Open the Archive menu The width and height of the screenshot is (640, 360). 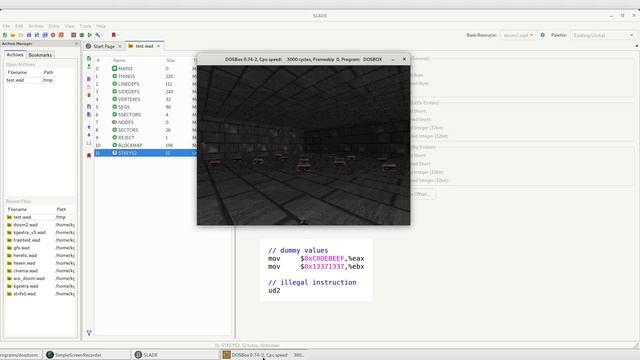(36, 26)
